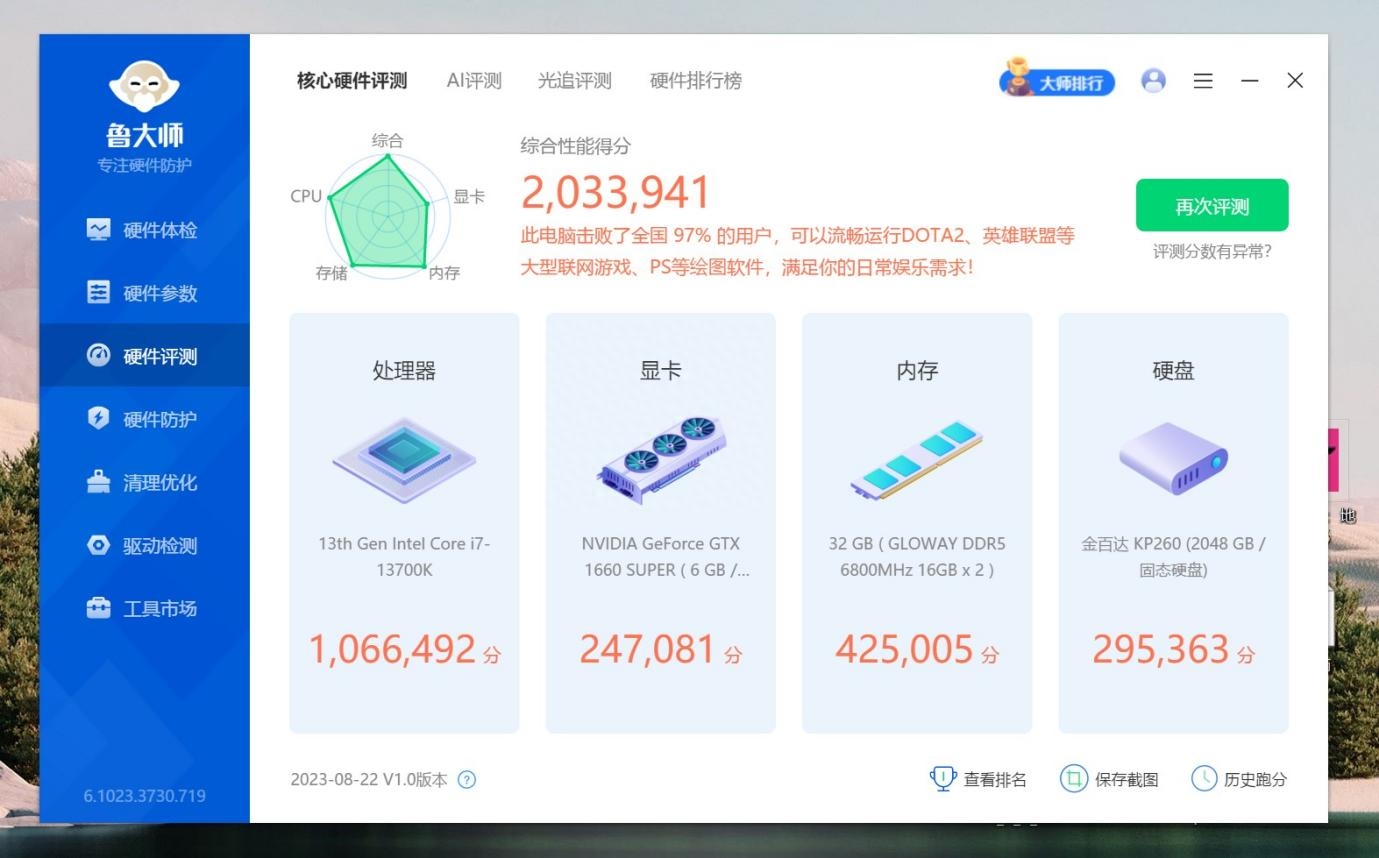This screenshot has width=1379, height=858.
Task: Click the user account avatar icon
Action: 1153,81
